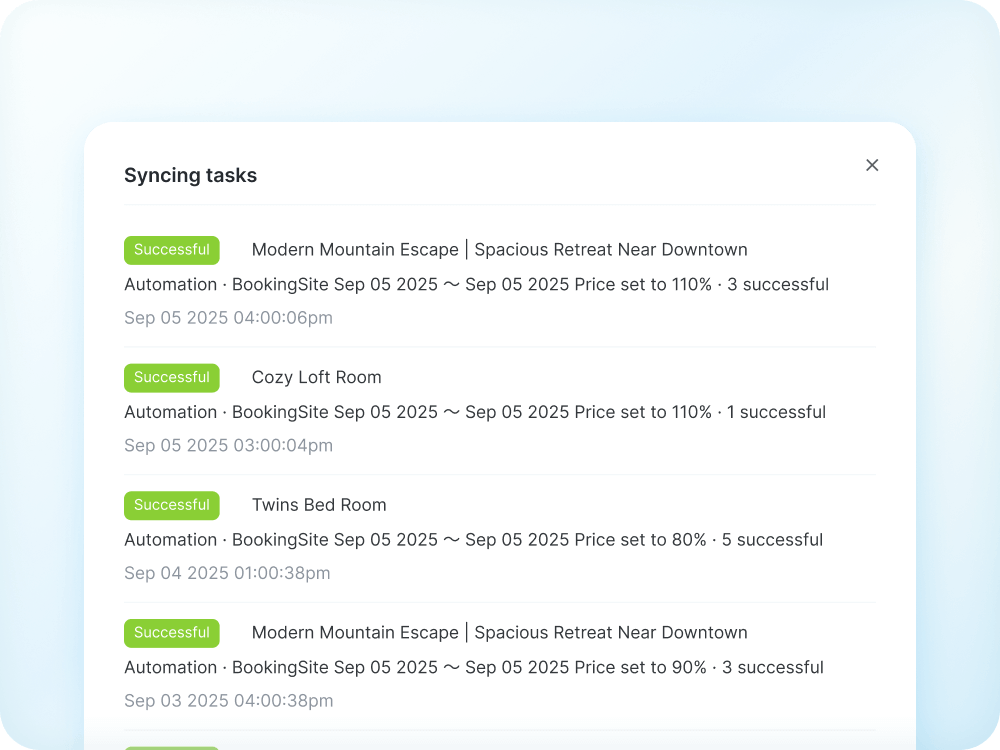
Task: Click the Sep 05 2025 04:00:06pm timestamp
Action: pyautogui.click(x=228, y=317)
